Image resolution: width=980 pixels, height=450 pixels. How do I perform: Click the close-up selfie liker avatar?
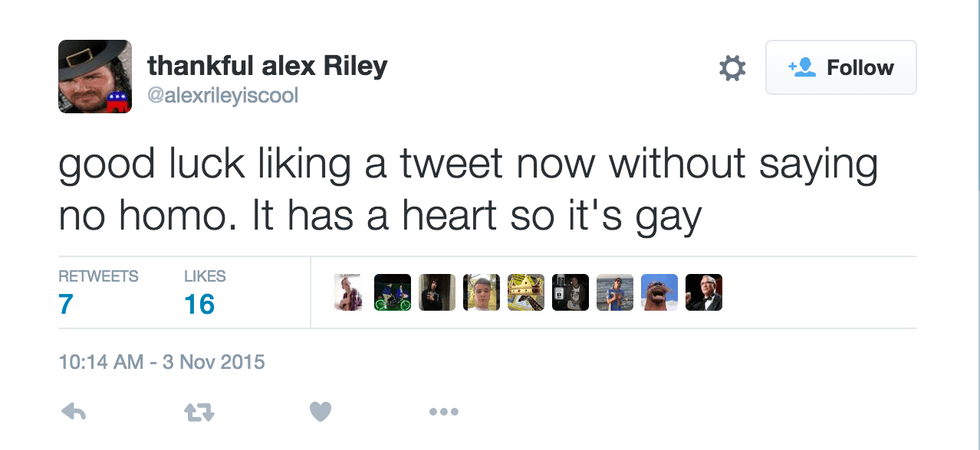[481, 292]
